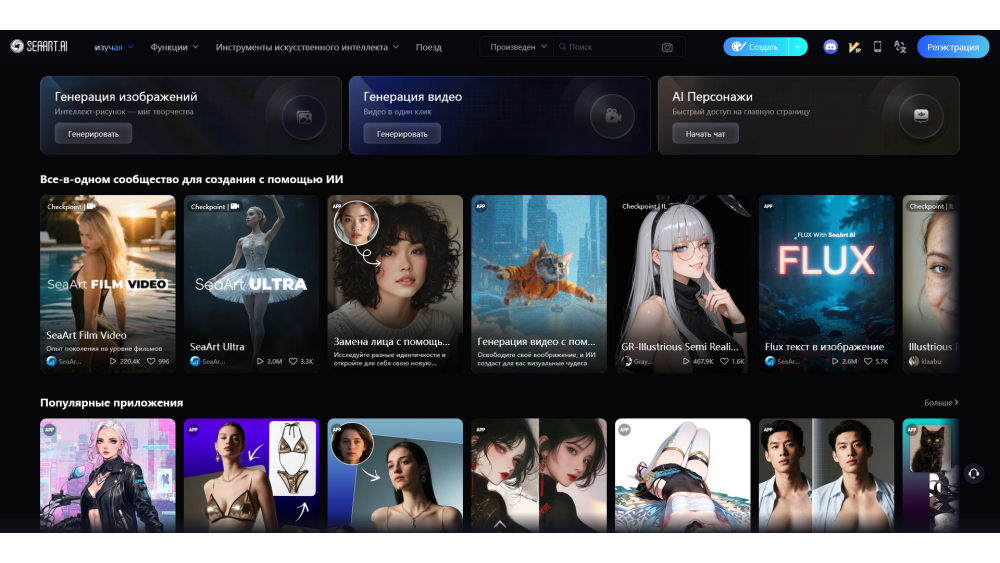Open the VIP membership icon
Screen dimensions: 1000x563
(855, 47)
